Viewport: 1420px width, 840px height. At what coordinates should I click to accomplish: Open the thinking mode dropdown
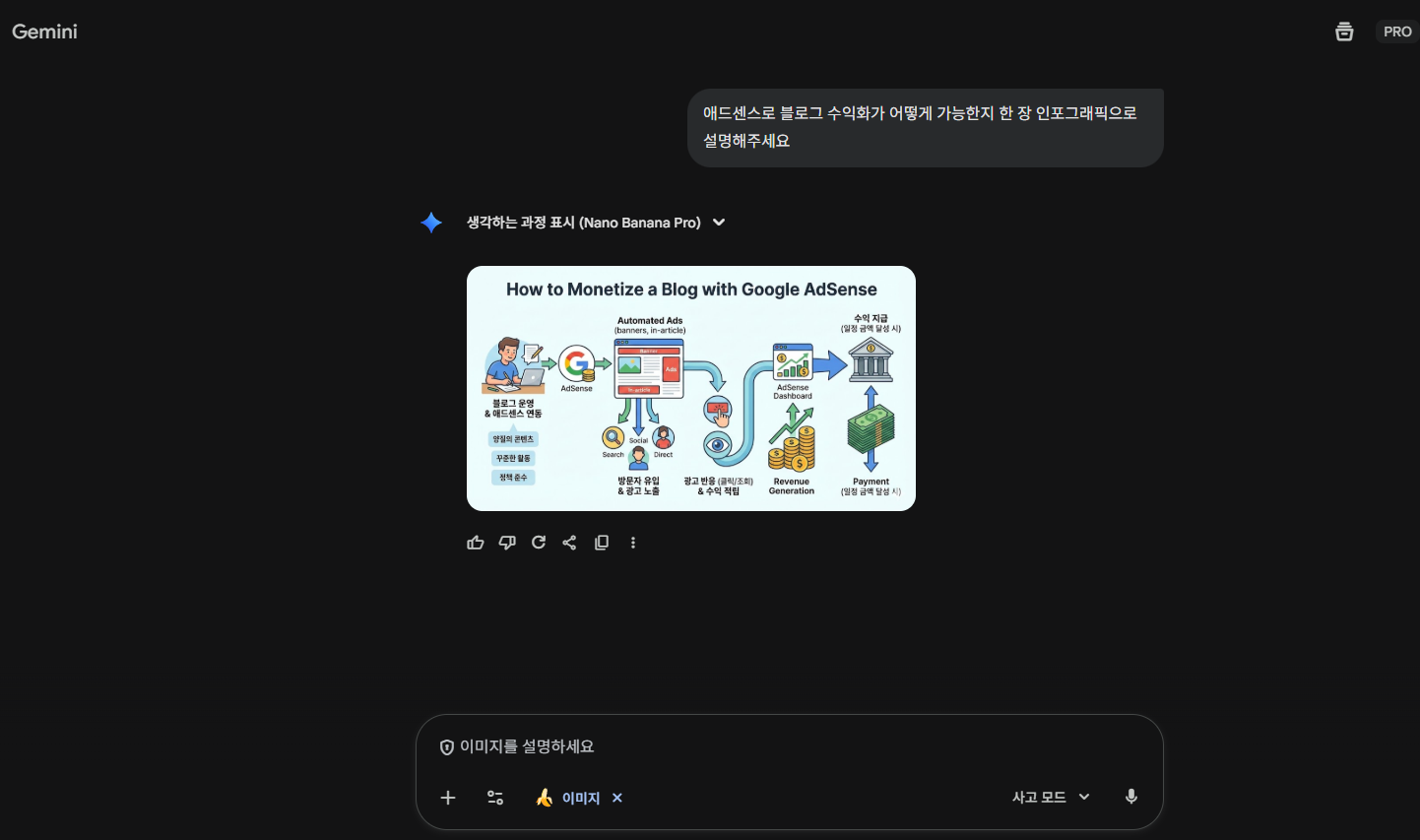pos(1051,797)
